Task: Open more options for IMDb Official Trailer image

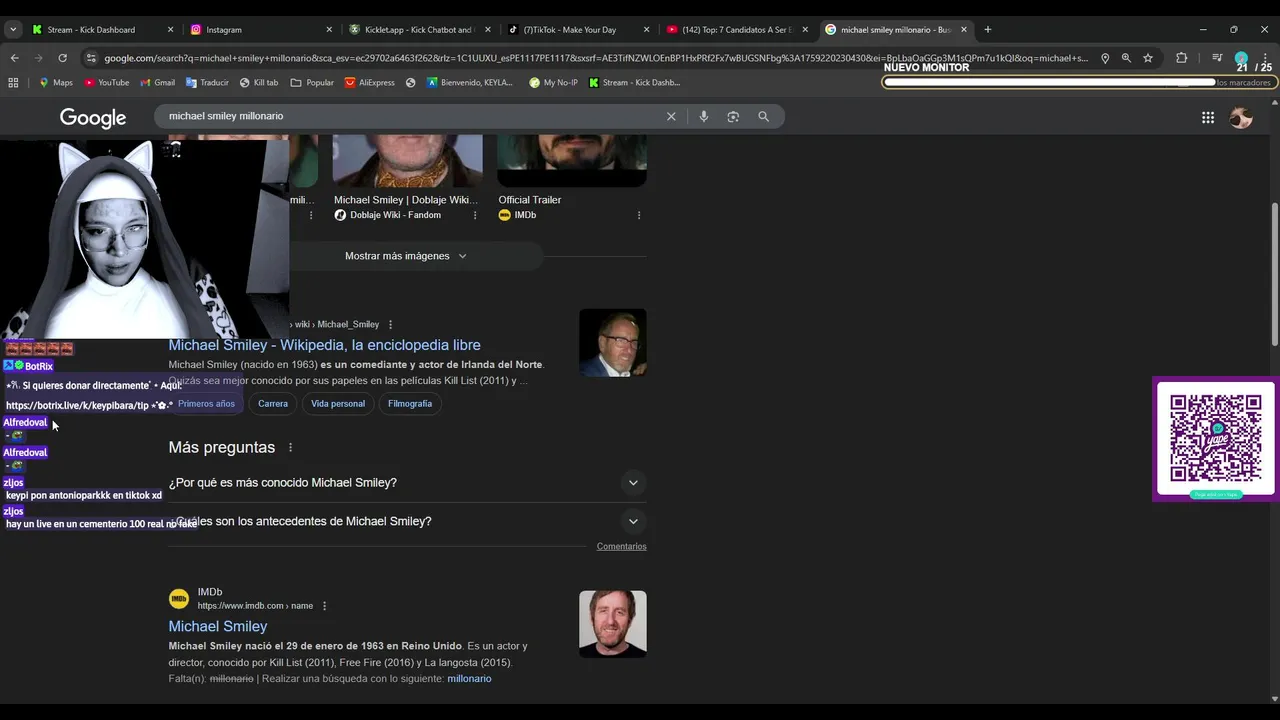Action: tap(639, 215)
